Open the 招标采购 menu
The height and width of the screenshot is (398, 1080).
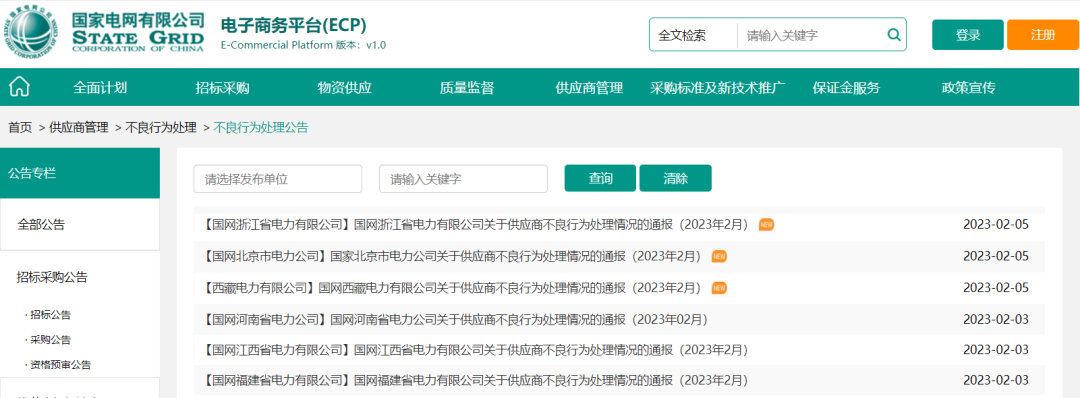click(x=222, y=87)
